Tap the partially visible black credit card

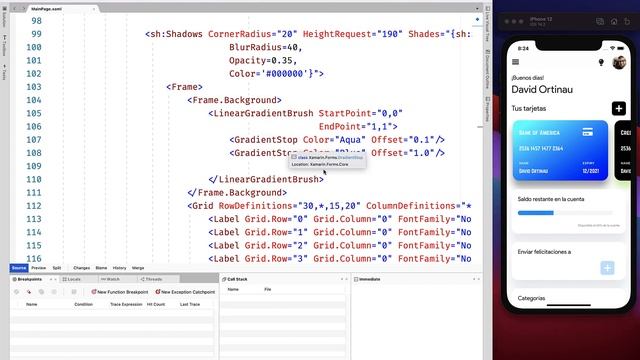623,150
